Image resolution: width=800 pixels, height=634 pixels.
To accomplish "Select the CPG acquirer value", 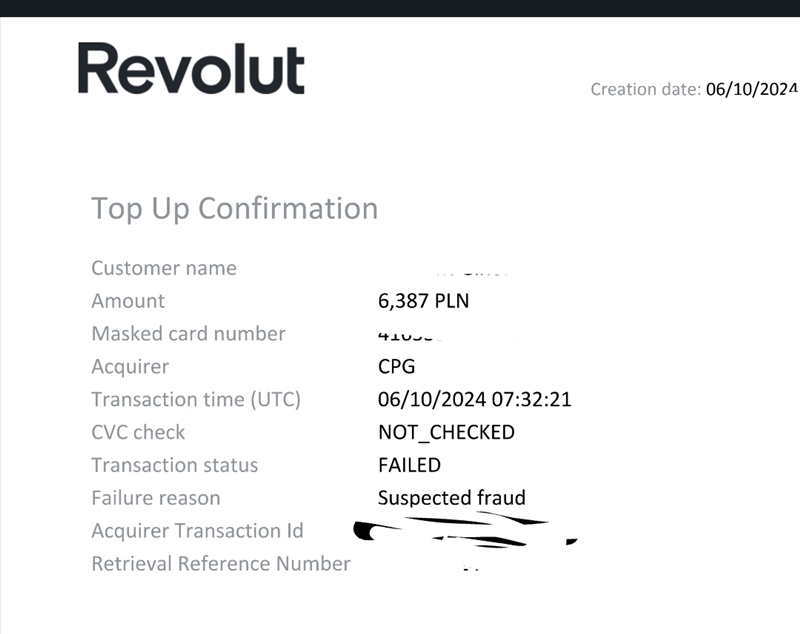I will (x=396, y=367).
